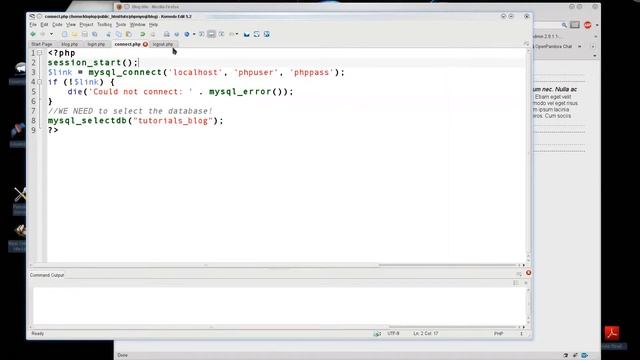Open the Toolbox menu

pos(104,24)
